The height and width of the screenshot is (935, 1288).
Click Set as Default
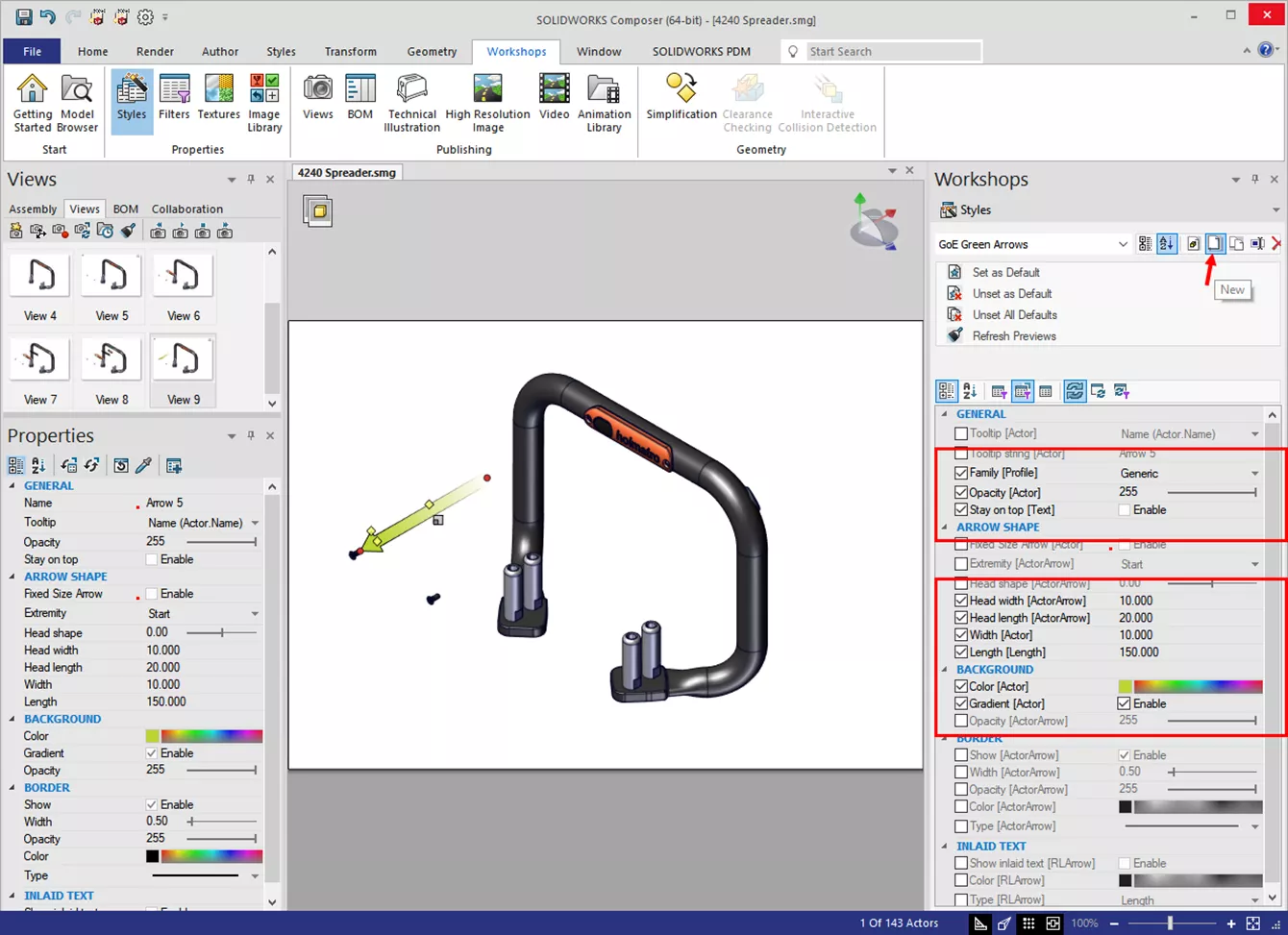point(1005,272)
